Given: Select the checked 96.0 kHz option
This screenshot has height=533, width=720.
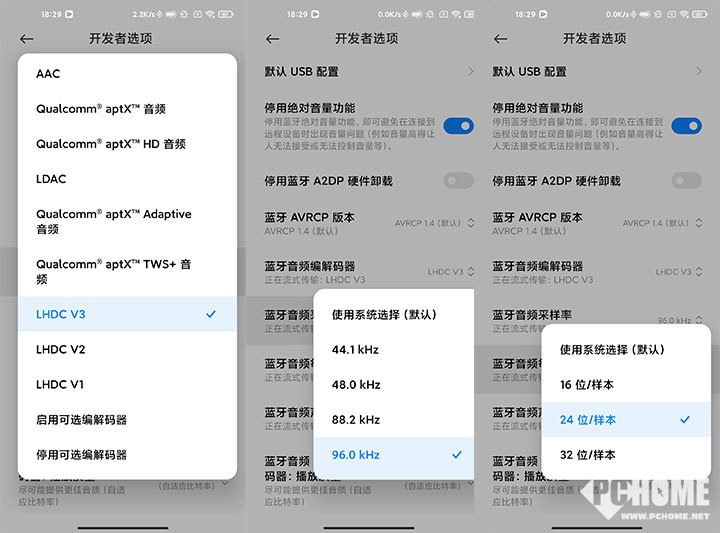Looking at the screenshot, I should (x=394, y=454).
